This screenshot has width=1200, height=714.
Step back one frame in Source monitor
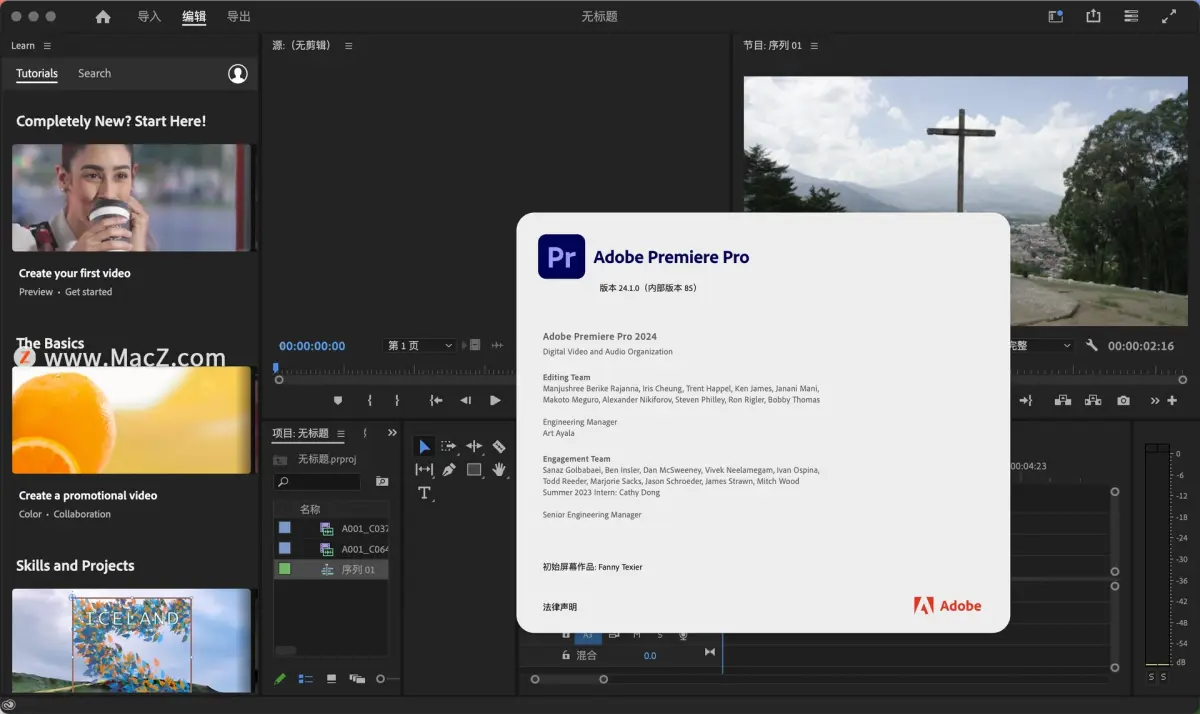pos(465,400)
